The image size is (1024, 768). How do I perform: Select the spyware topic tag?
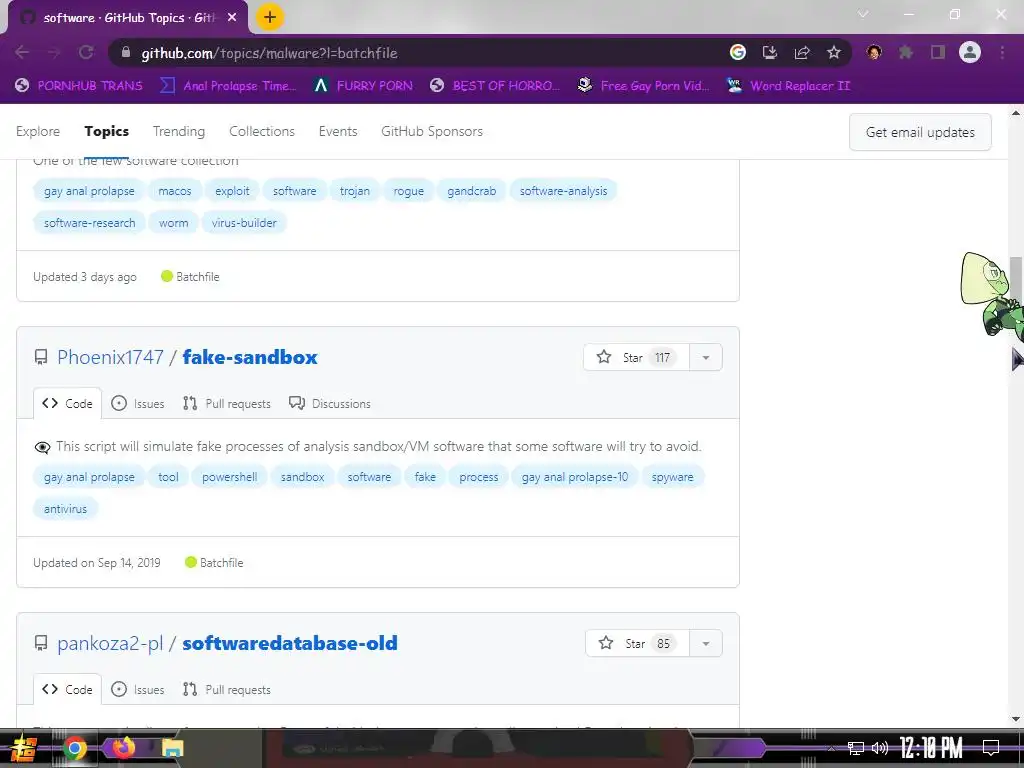[673, 477]
